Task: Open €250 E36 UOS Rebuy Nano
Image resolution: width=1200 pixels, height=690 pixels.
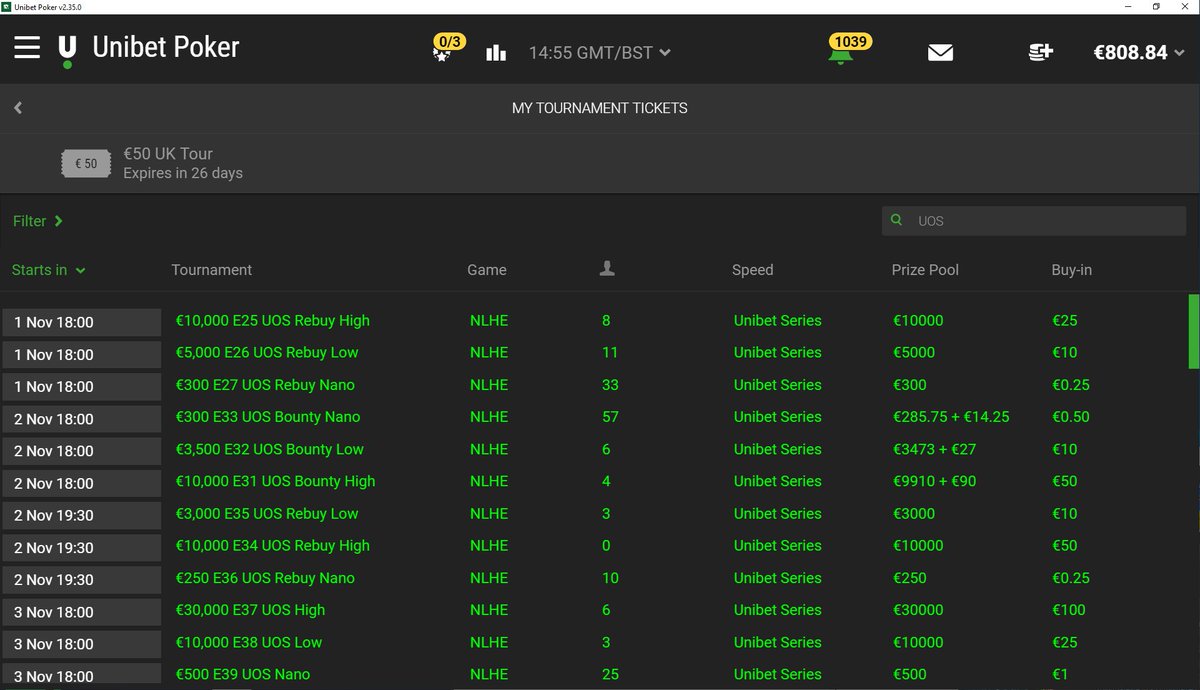Action: point(265,578)
